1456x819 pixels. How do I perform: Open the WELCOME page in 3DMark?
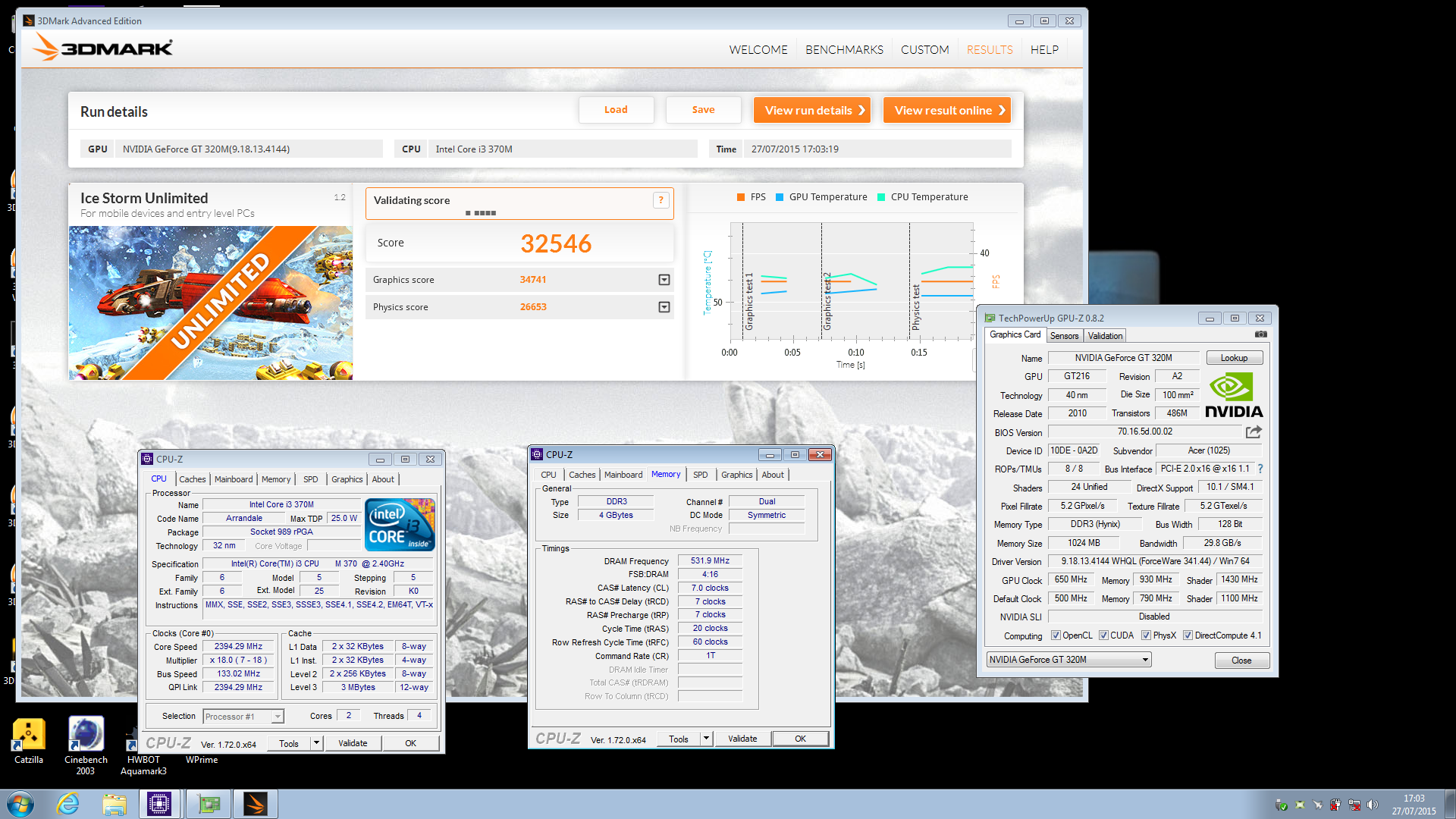point(758,49)
